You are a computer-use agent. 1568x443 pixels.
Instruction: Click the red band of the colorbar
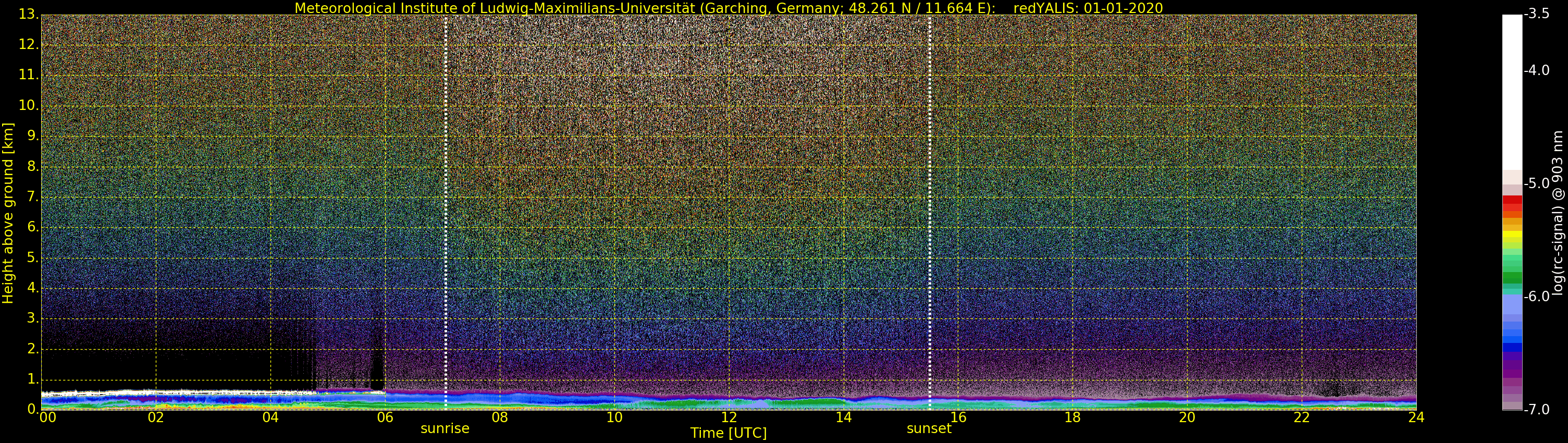[1512, 203]
